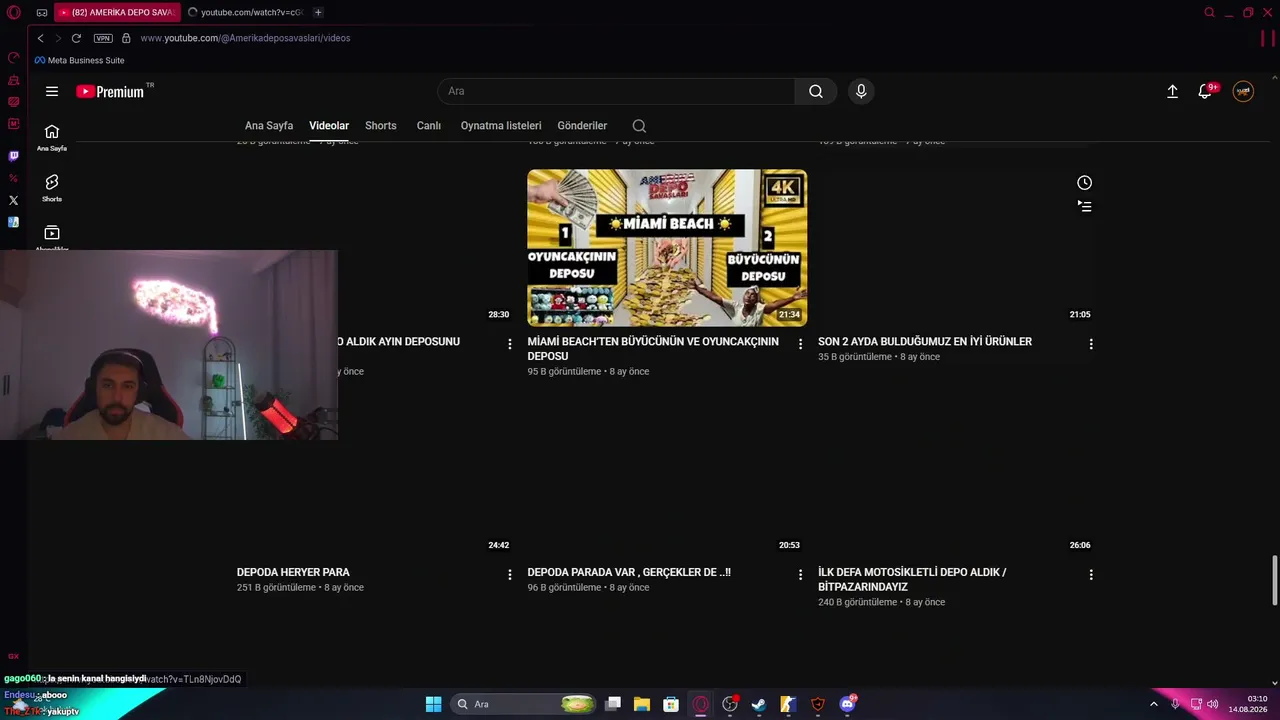Image resolution: width=1280 pixels, height=720 pixels.
Task: Click the Windows taskbar search box
Action: pos(524,704)
